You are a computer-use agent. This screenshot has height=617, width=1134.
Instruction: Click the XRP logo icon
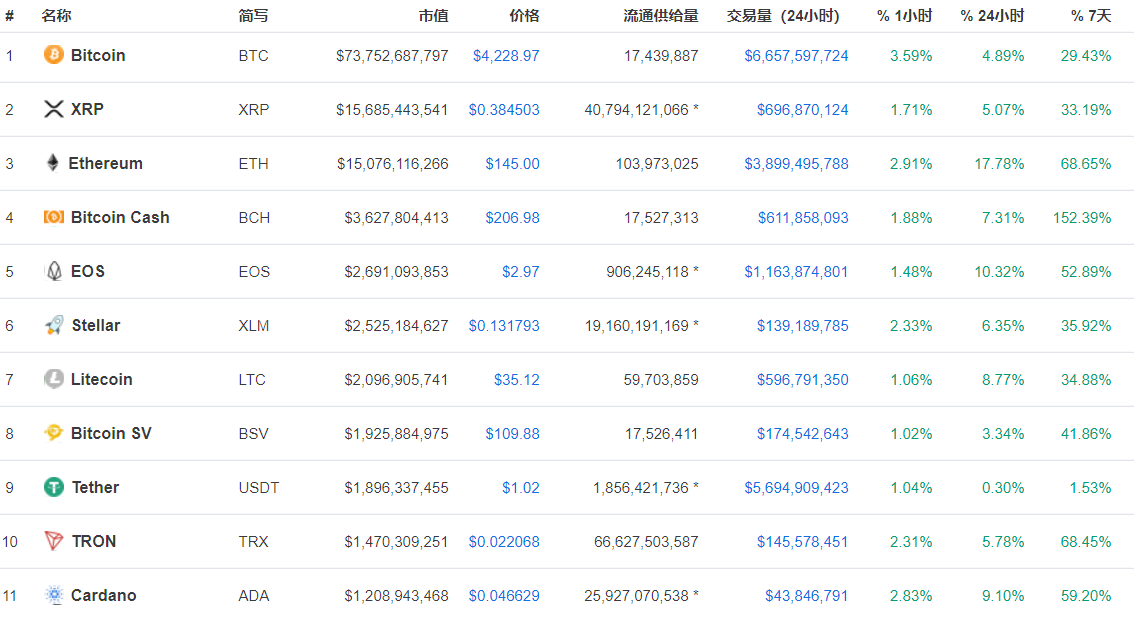pos(54,109)
